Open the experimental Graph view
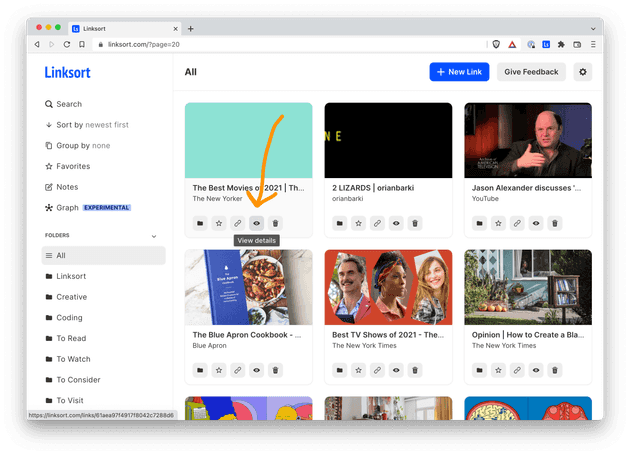630x455 pixels. click(x=88, y=208)
